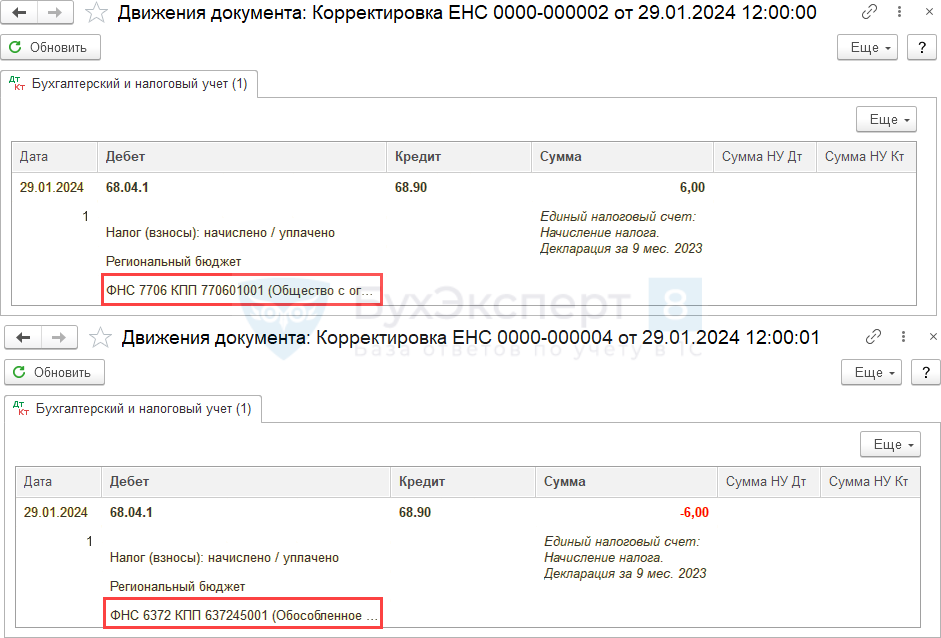The height and width of the screenshot is (638, 941).
Task: Expand the Еще menu beside help in 0000-000002 window
Action: [x=866, y=47]
